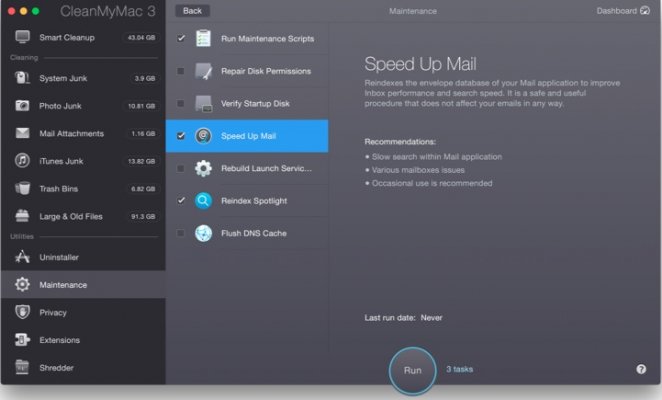Select the Reindex Spotlight label
Viewport: 662px width, 400px height.
point(254,201)
